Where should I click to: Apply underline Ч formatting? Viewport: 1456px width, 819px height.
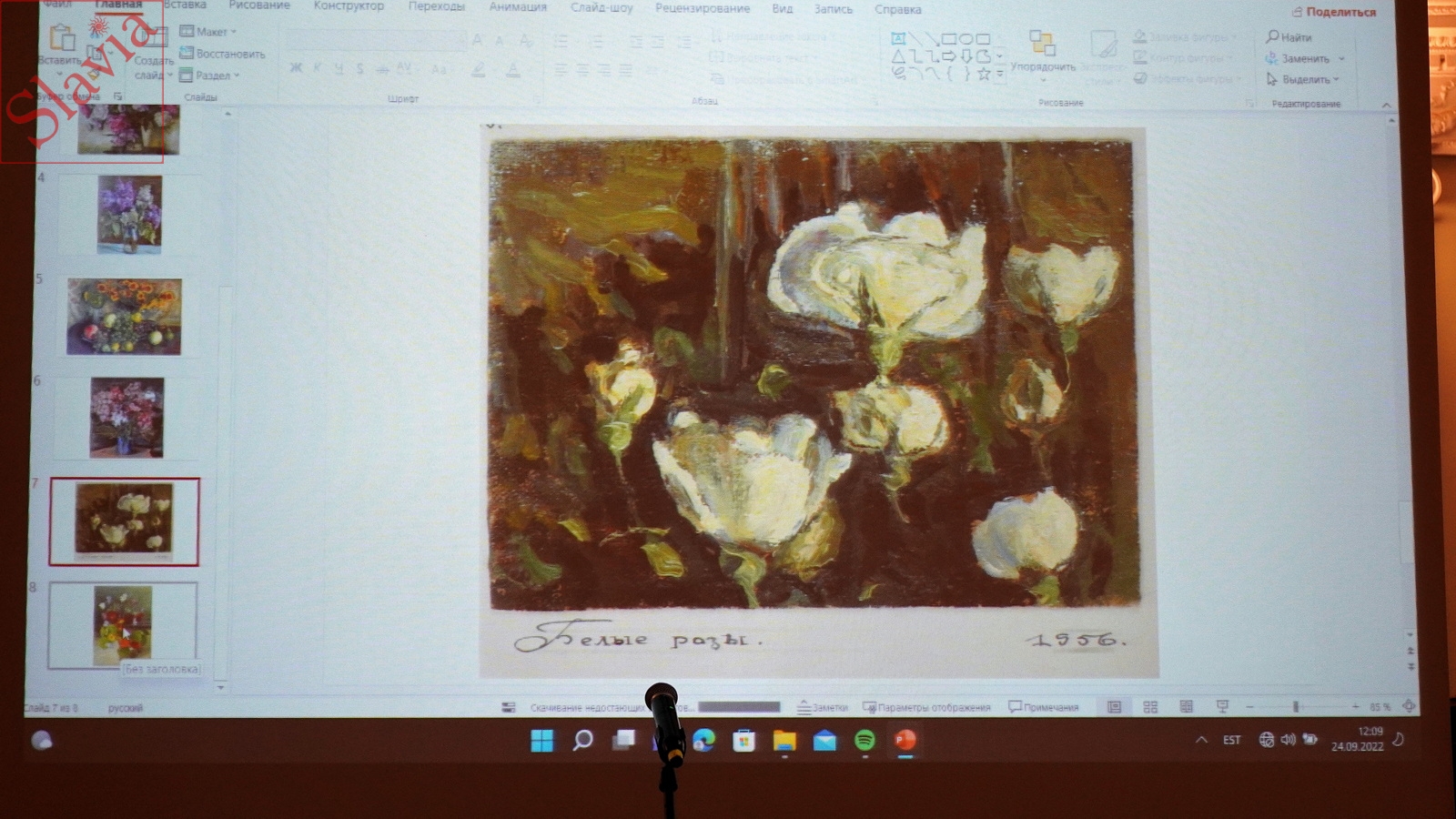point(339,68)
